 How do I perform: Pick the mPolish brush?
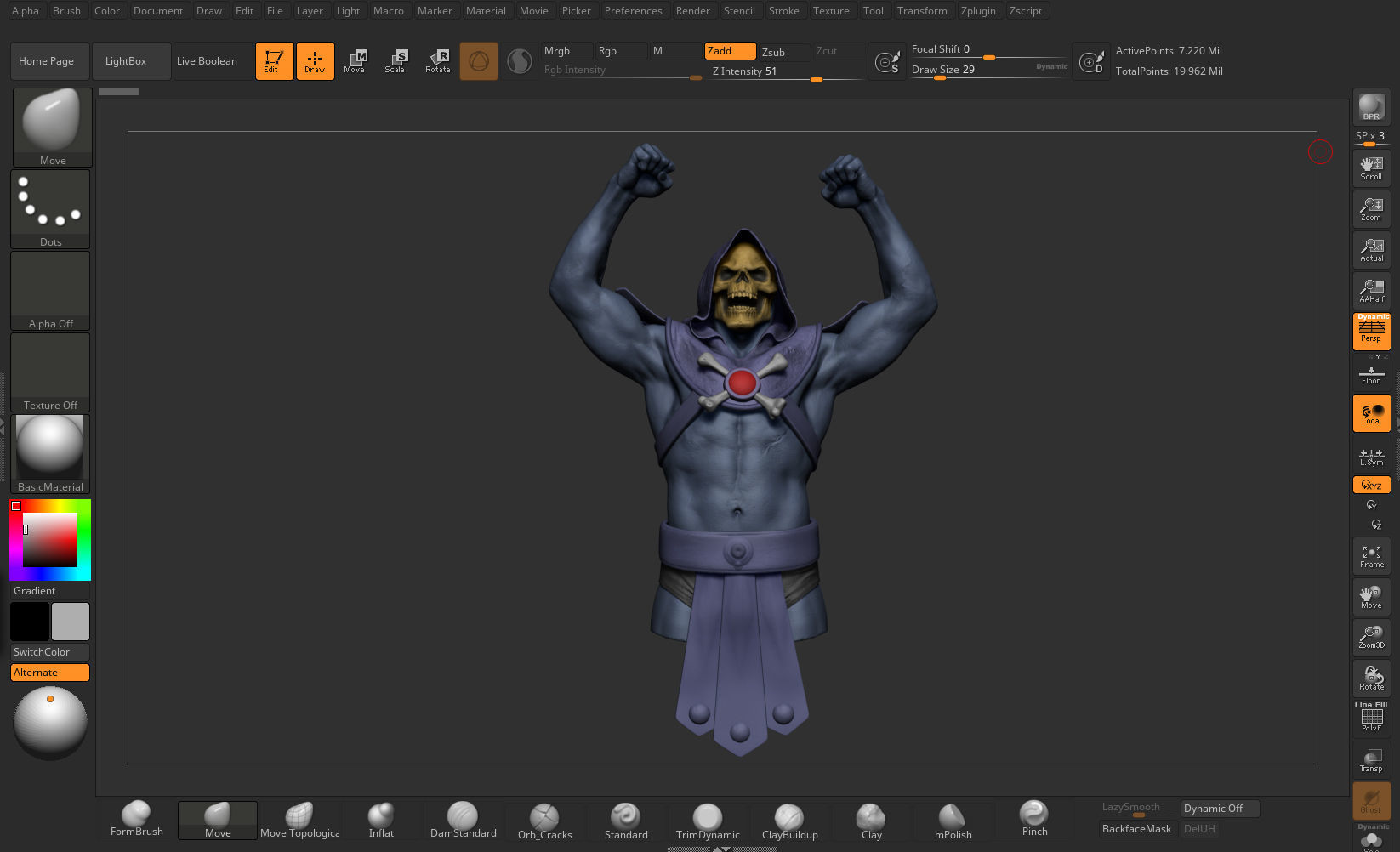(953, 820)
